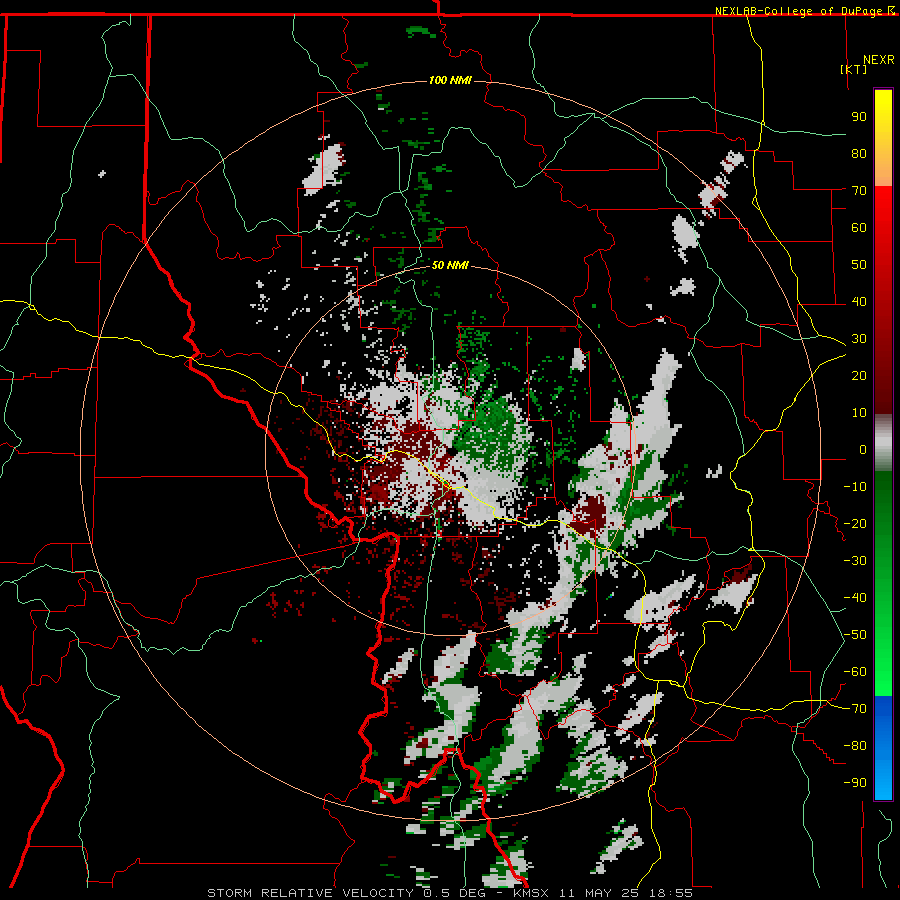
Task: Click the 30 value on the velocity scale
Action: coord(859,339)
